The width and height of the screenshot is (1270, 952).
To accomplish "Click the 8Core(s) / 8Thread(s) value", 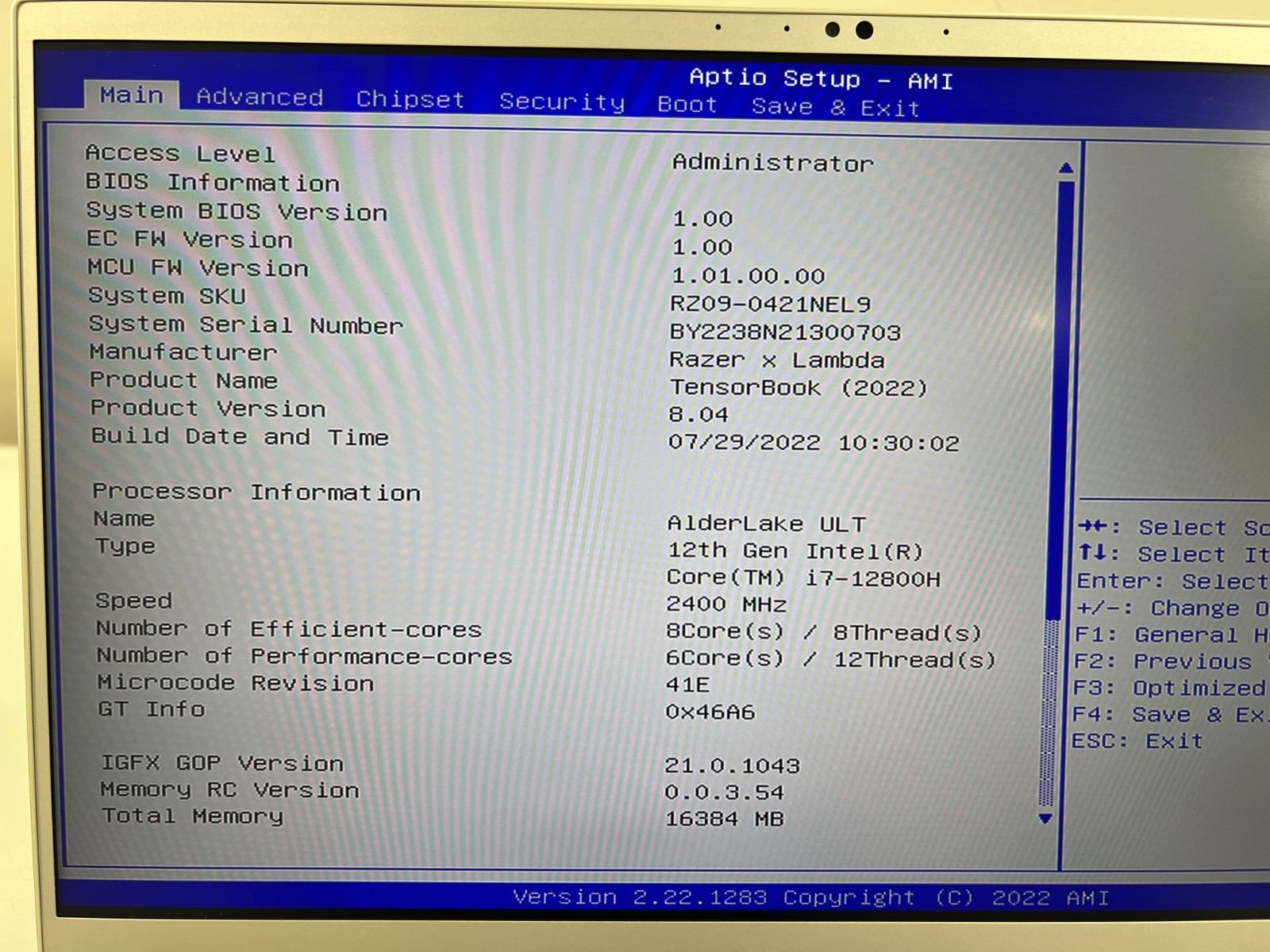I will point(824,632).
